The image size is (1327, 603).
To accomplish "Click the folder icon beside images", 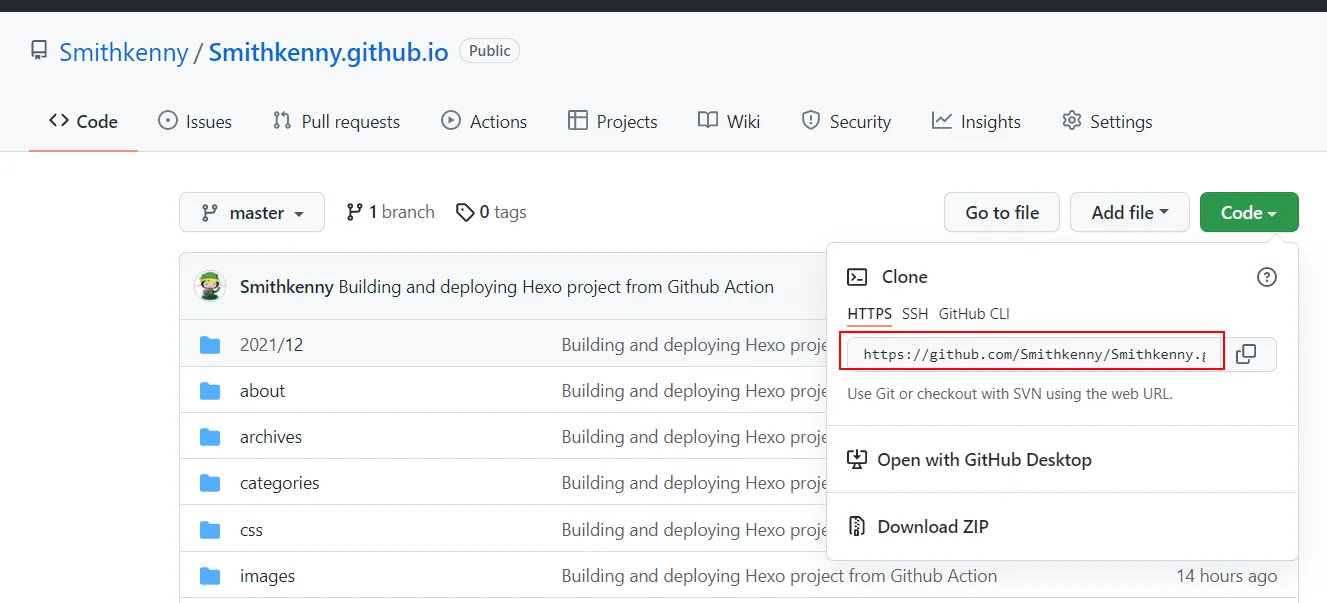I will (x=210, y=576).
